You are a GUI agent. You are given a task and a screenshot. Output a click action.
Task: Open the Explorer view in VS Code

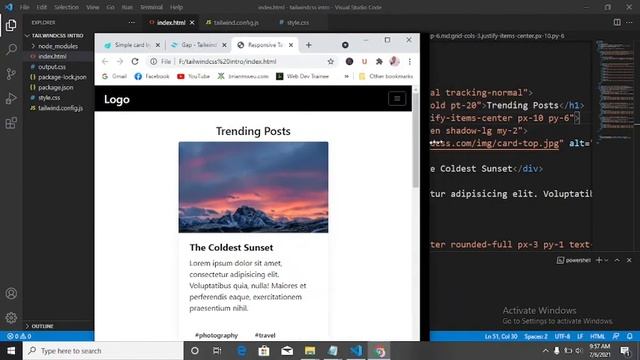pos(11,25)
